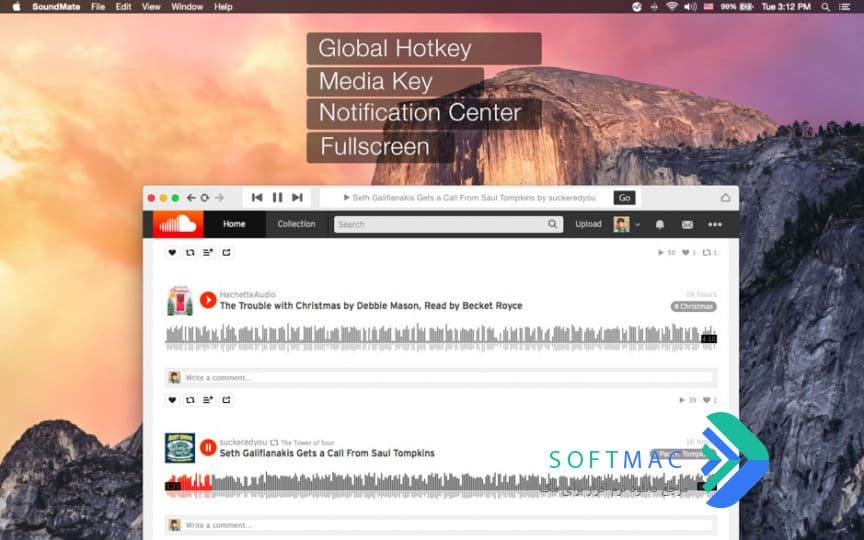Open Seth Galifianakis Gets a Call title
Viewport: 864px width, 540px height.
pyautogui.click(x=327, y=453)
